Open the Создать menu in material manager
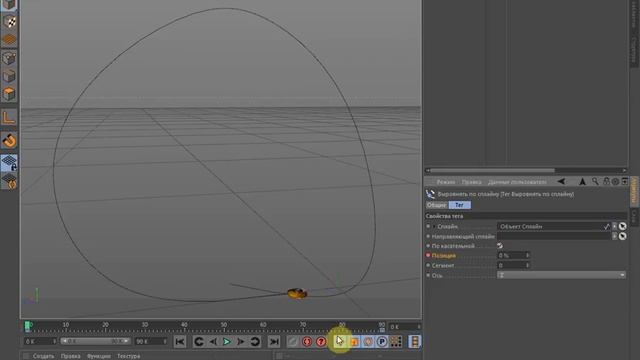Screen dimensions: 640x360 [x=43, y=356]
